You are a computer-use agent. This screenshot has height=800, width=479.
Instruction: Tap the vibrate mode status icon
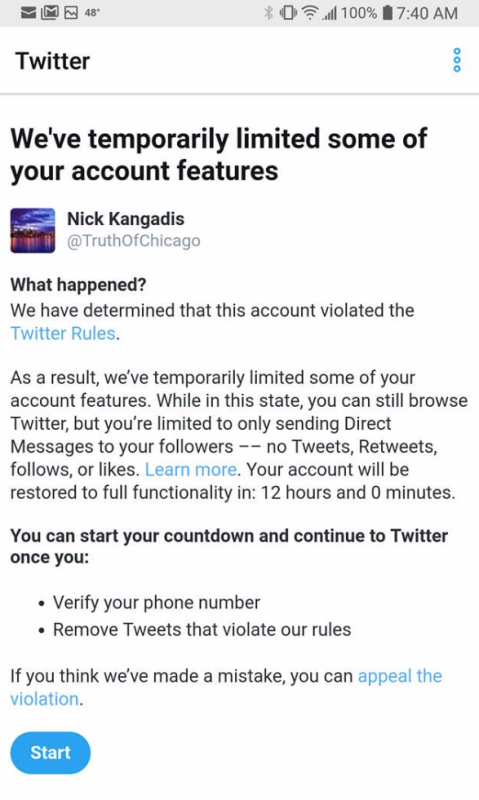click(288, 13)
